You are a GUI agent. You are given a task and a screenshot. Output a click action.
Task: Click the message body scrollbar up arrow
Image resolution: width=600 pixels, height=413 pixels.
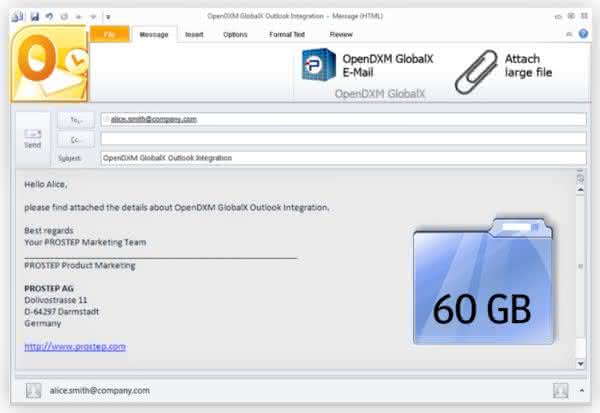pos(580,190)
